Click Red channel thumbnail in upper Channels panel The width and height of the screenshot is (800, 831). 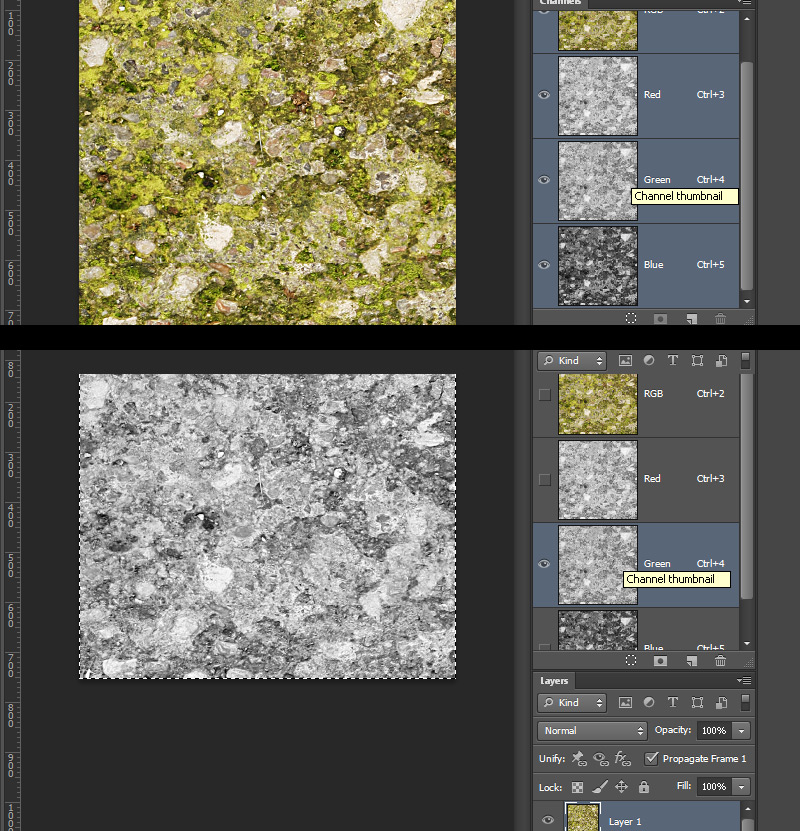[x=598, y=96]
